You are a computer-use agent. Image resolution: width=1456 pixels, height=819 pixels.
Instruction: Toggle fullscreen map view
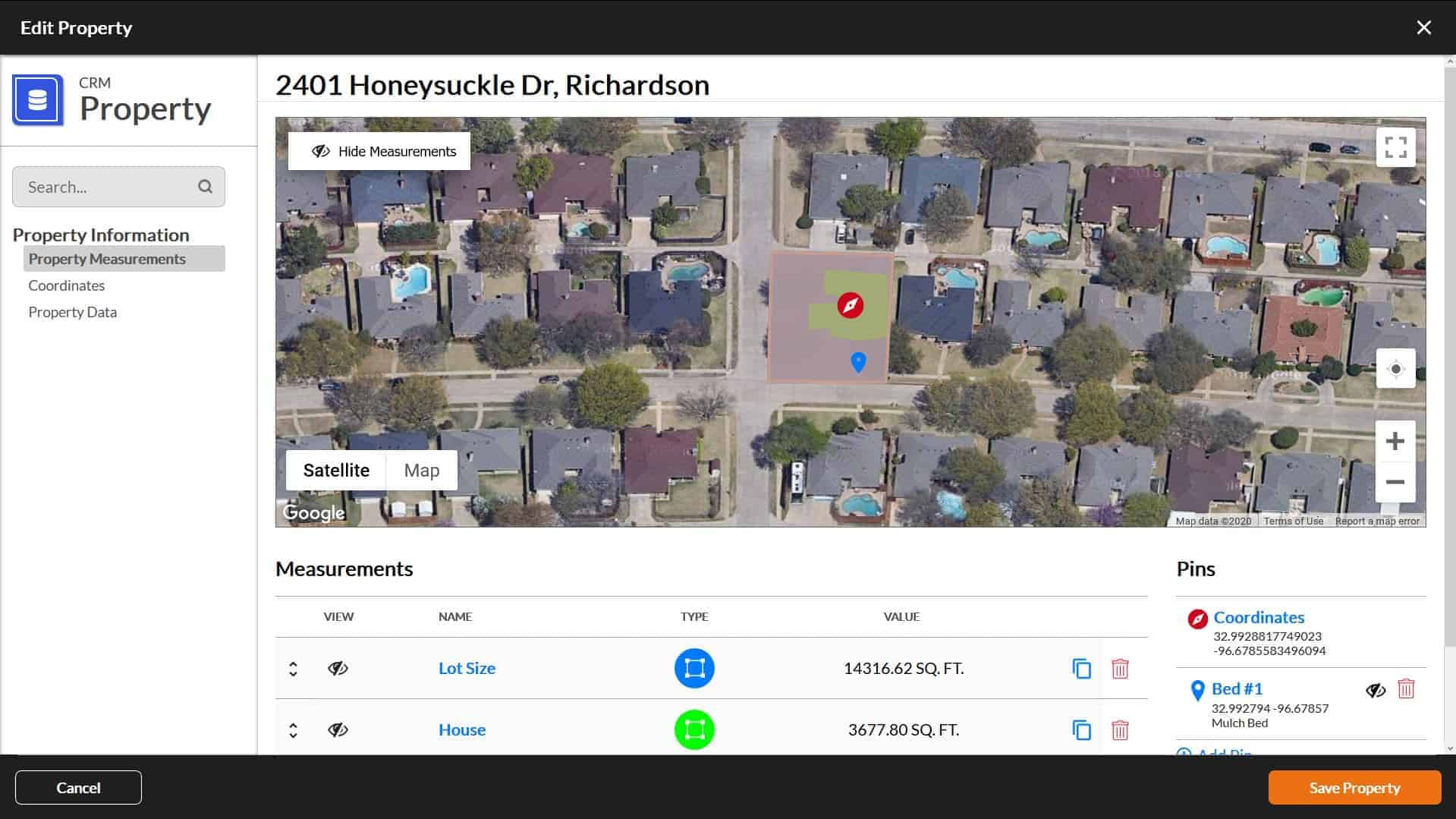[x=1395, y=147]
